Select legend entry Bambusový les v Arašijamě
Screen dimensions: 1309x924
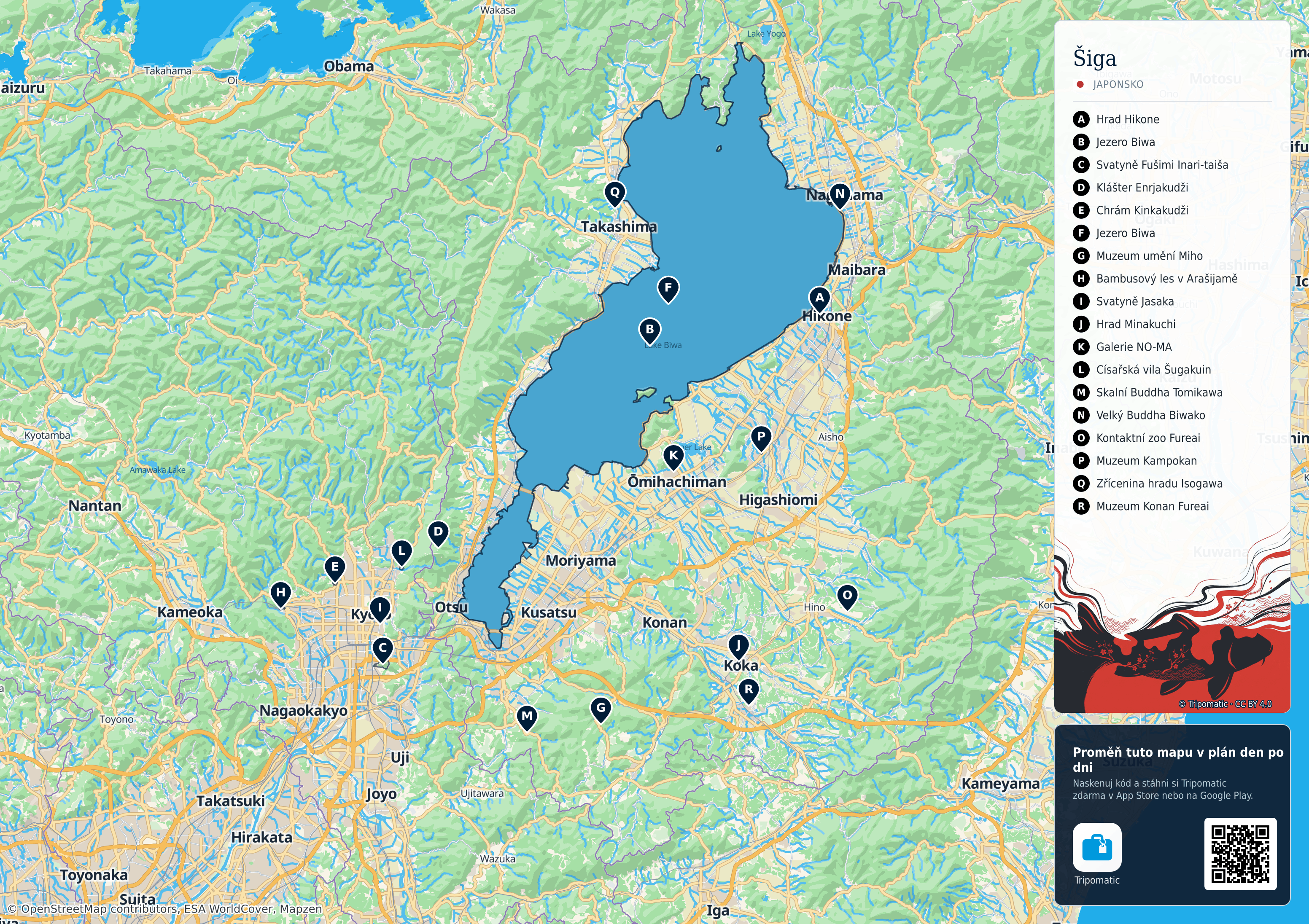point(1166,279)
